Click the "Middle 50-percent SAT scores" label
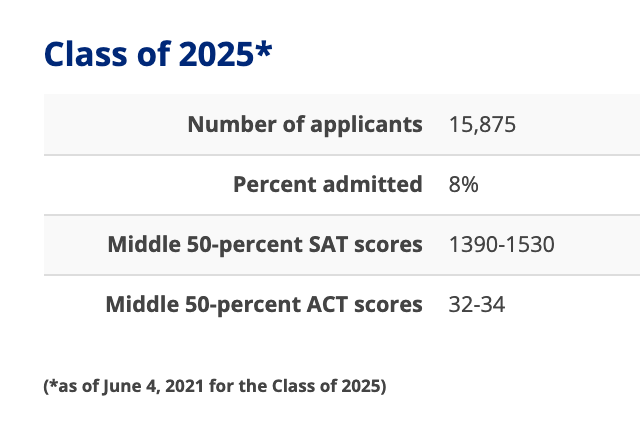Image resolution: width=640 pixels, height=442 pixels. pos(265,244)
